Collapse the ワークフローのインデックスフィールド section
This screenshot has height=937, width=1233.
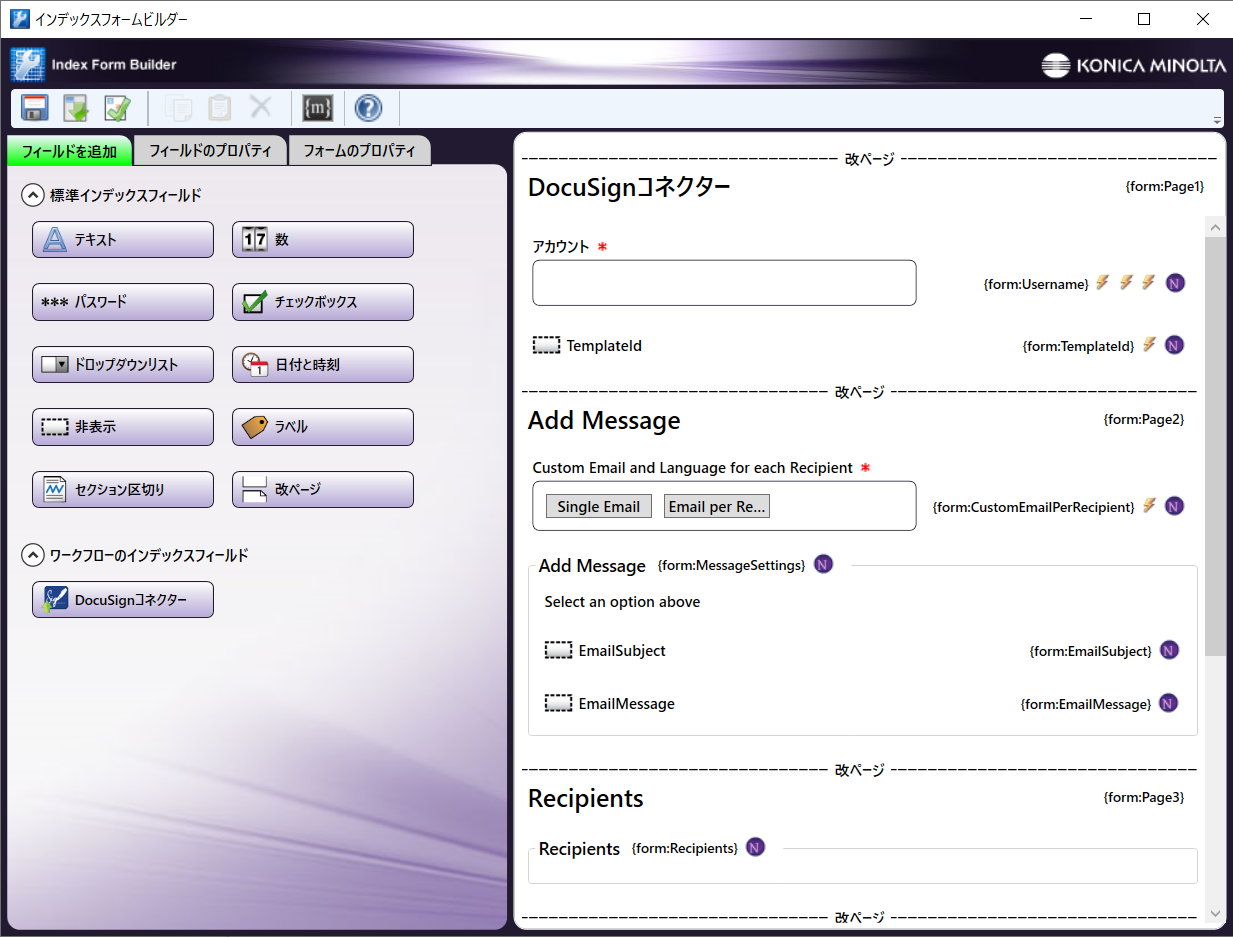pos(33,555)
